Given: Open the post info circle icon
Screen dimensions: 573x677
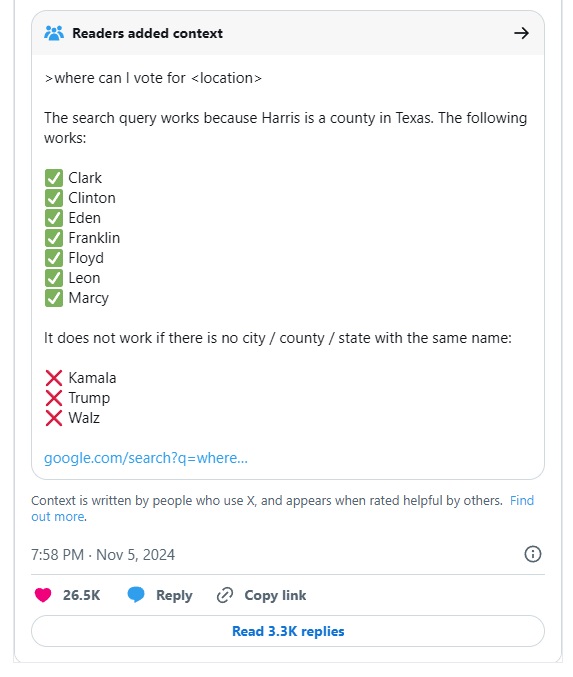Looking at the screenshot, I should click(x=532, y=554).
